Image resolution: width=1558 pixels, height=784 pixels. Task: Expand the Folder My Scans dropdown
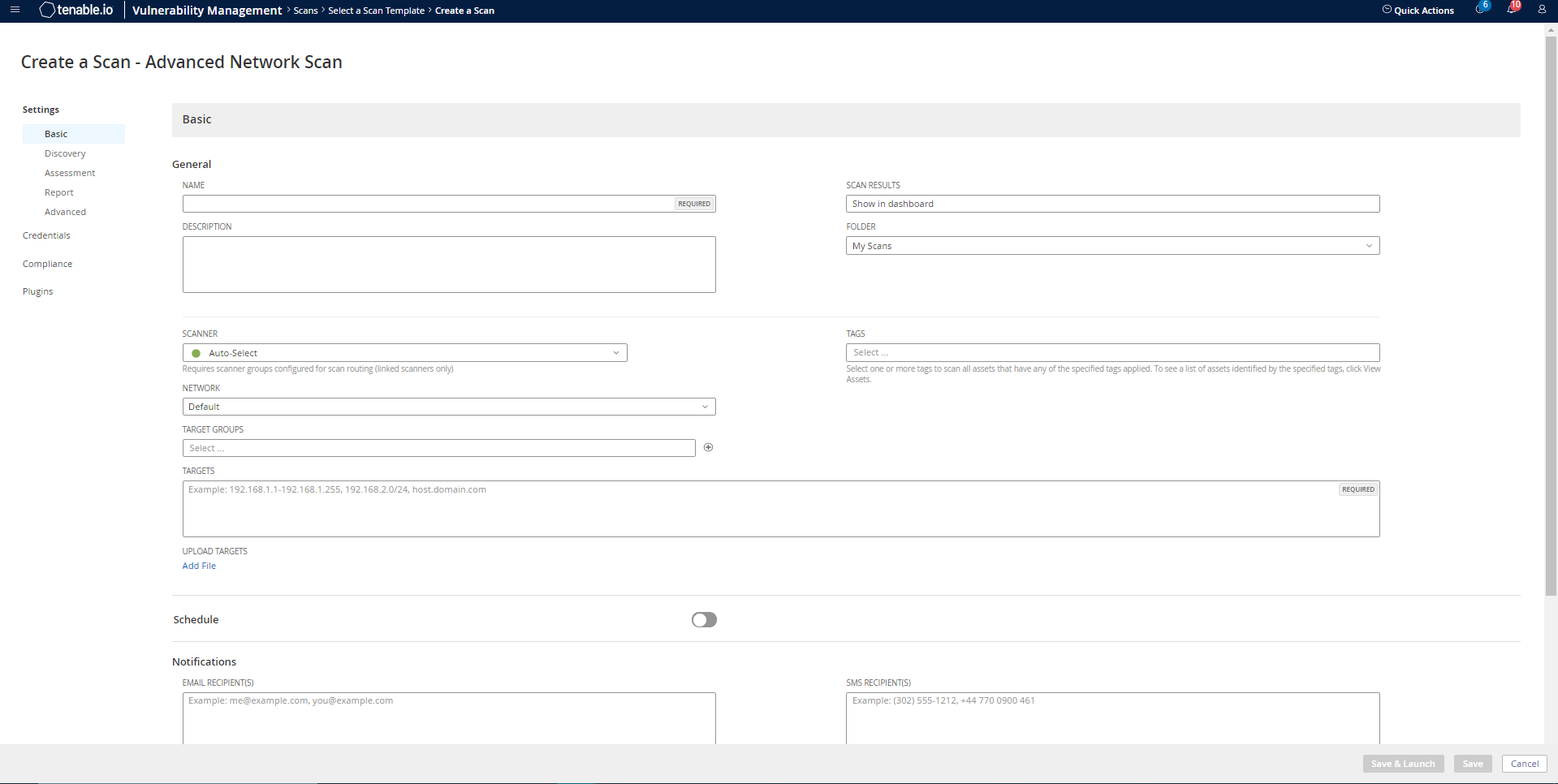1111,246
